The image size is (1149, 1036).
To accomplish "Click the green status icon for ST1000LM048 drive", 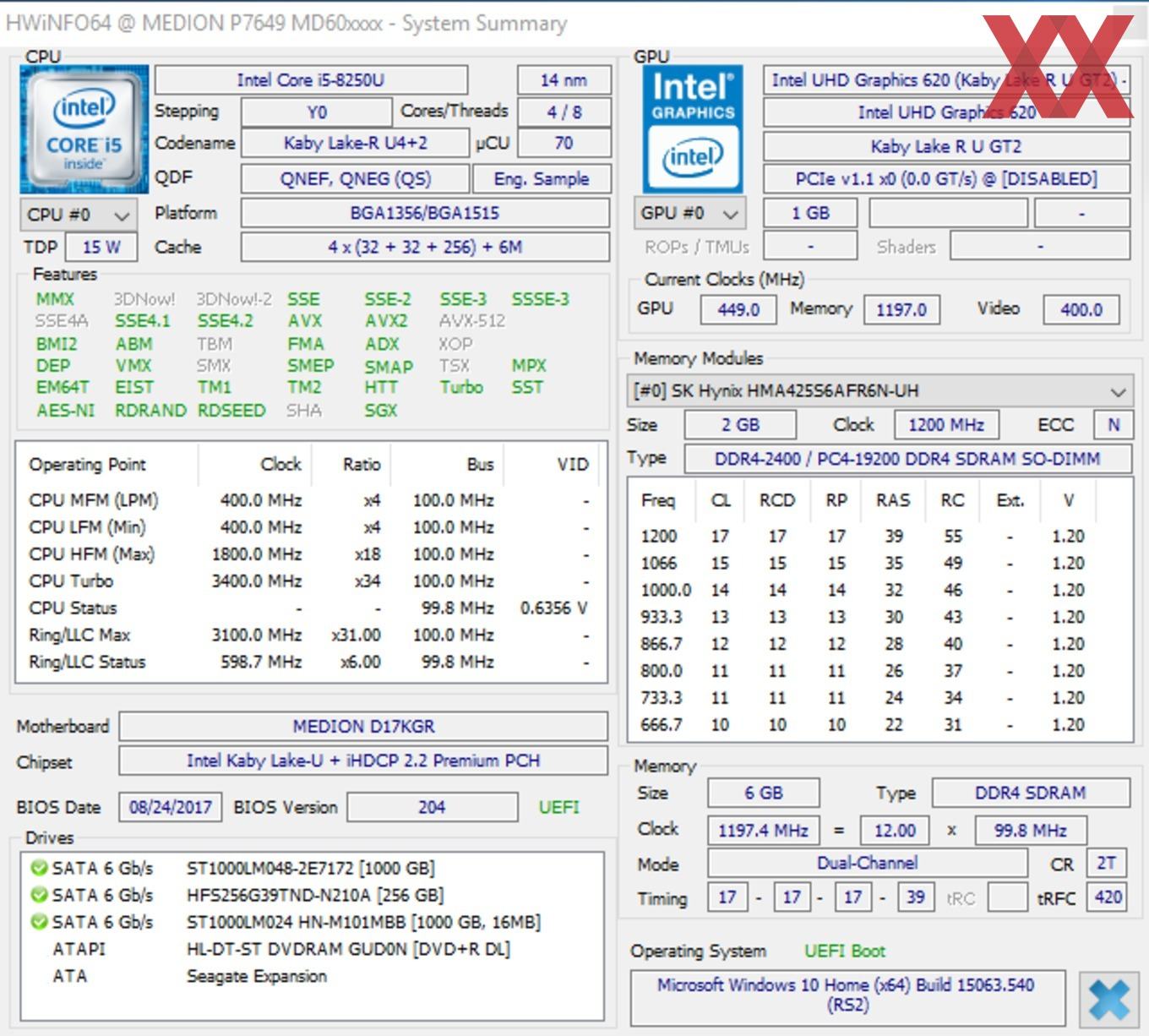I will 38,868.
